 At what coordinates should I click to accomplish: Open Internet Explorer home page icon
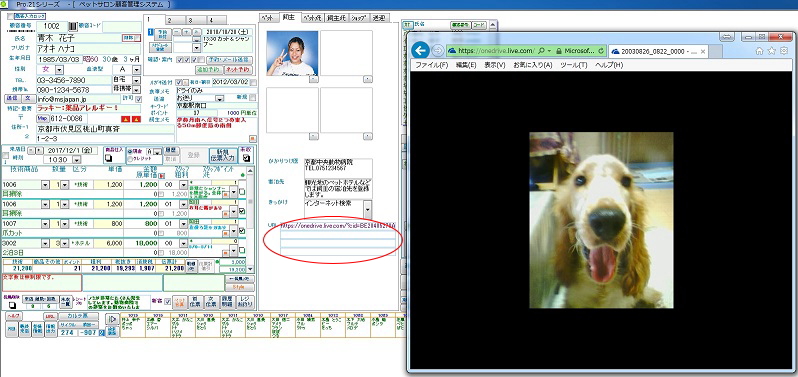coord(759,50)
